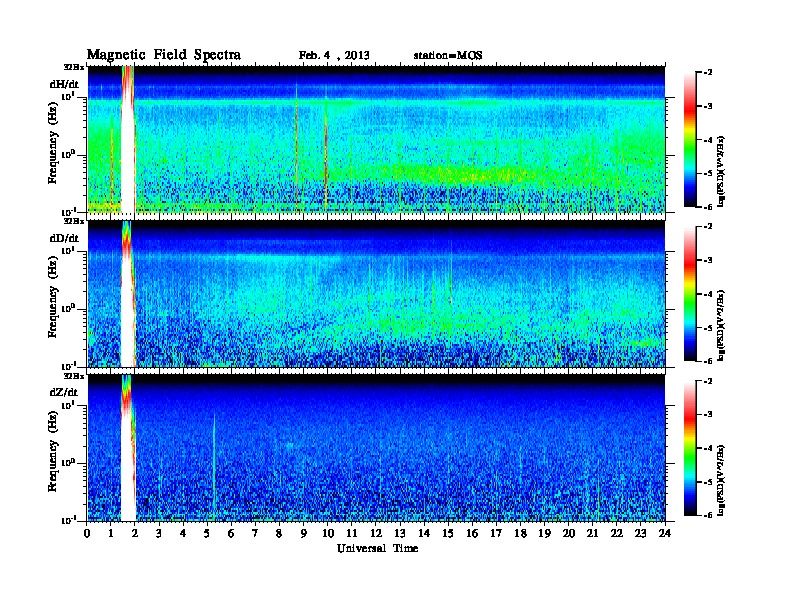792x612 pixels.
Task: Click hour '4' on the time axis
Action: (183, 533)
